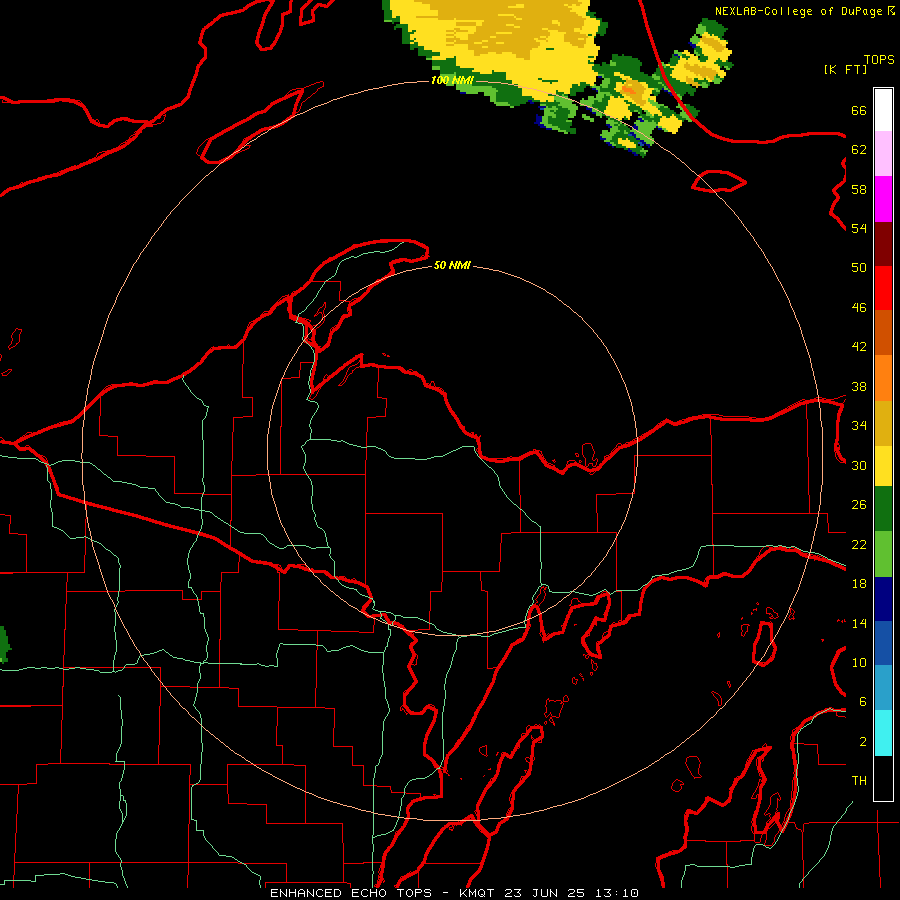Click the 10 value on the scale

tap(859, 662)
